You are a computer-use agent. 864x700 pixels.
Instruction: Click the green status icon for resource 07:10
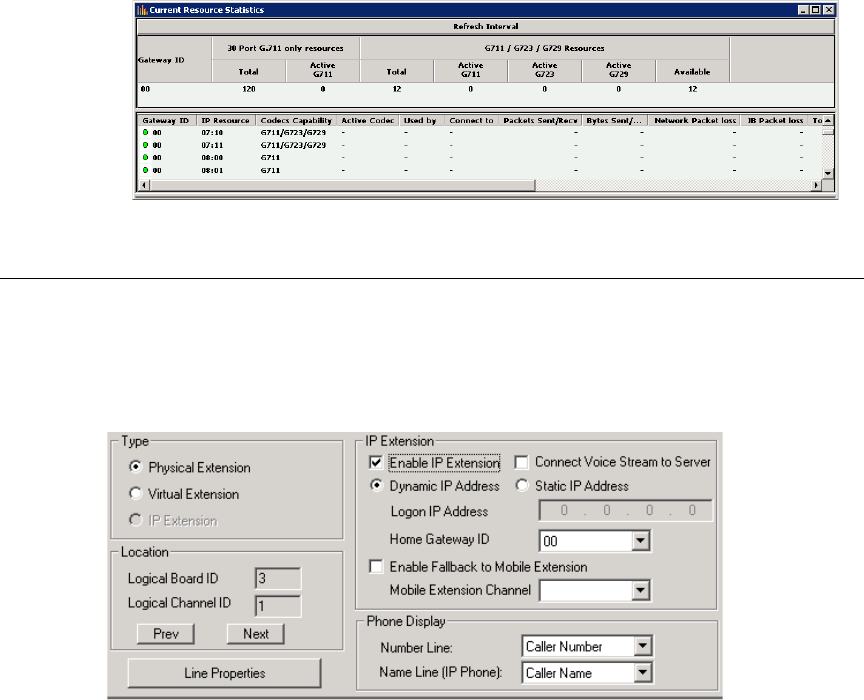[145, 133]
